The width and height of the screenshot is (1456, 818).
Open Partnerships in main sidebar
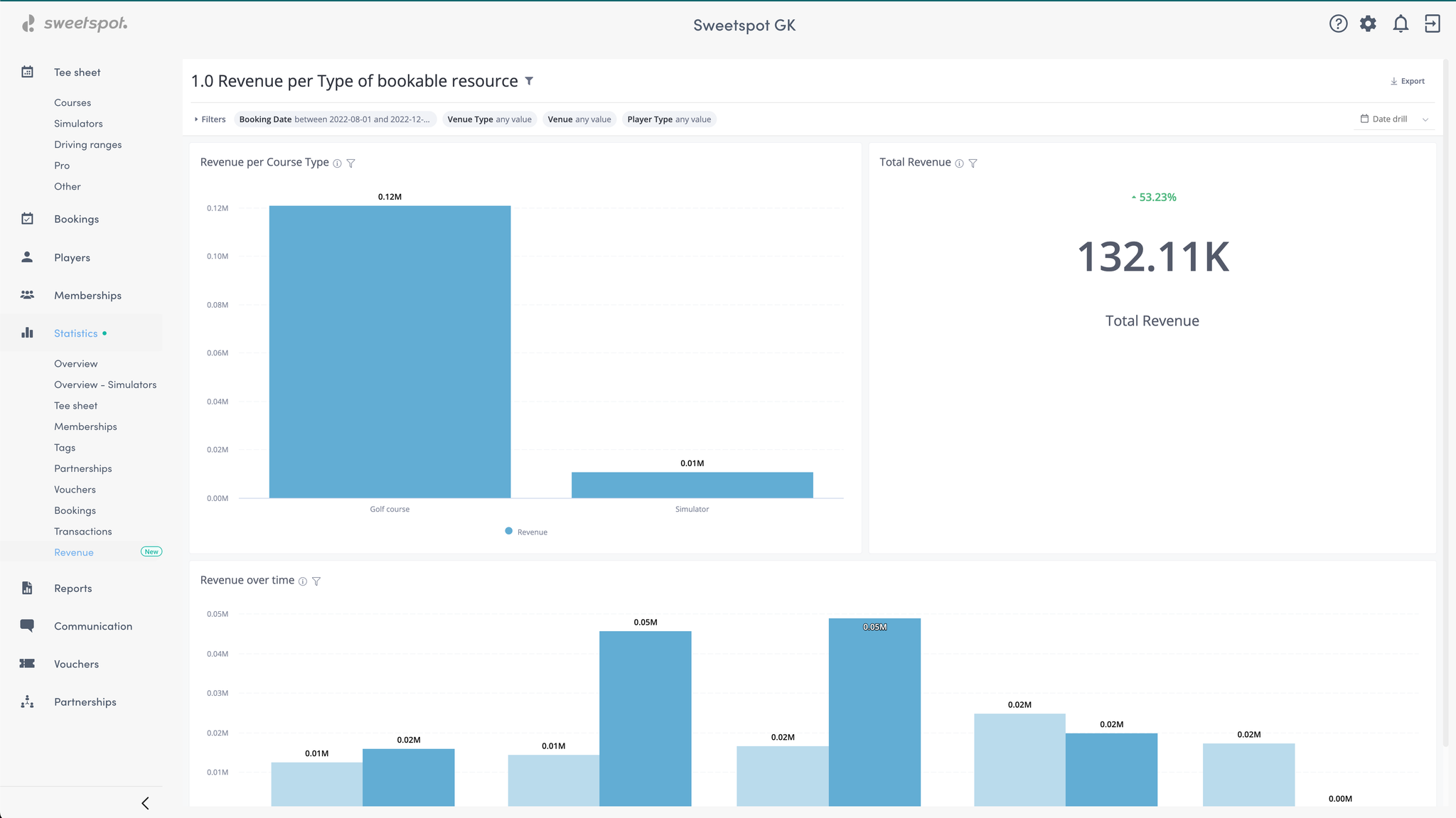(85, 701)
